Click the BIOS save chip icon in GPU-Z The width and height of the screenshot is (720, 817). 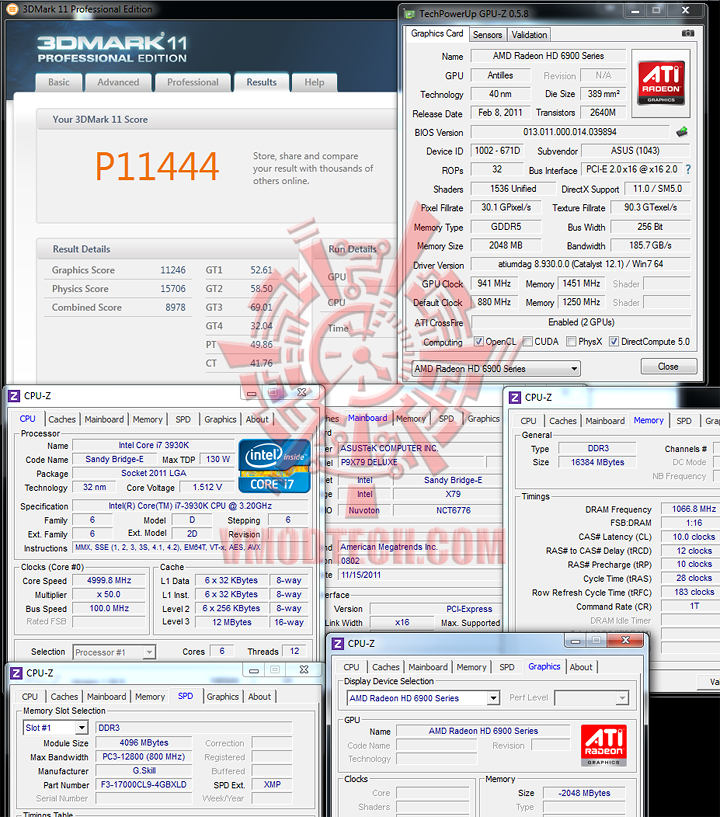[x=682, y=132]
